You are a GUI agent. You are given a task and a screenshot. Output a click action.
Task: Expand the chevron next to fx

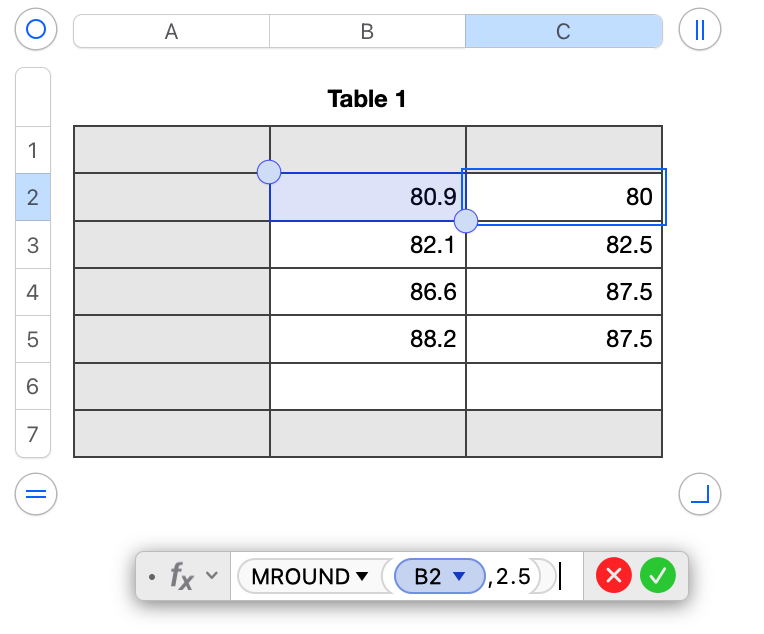[x=211, y=576]
